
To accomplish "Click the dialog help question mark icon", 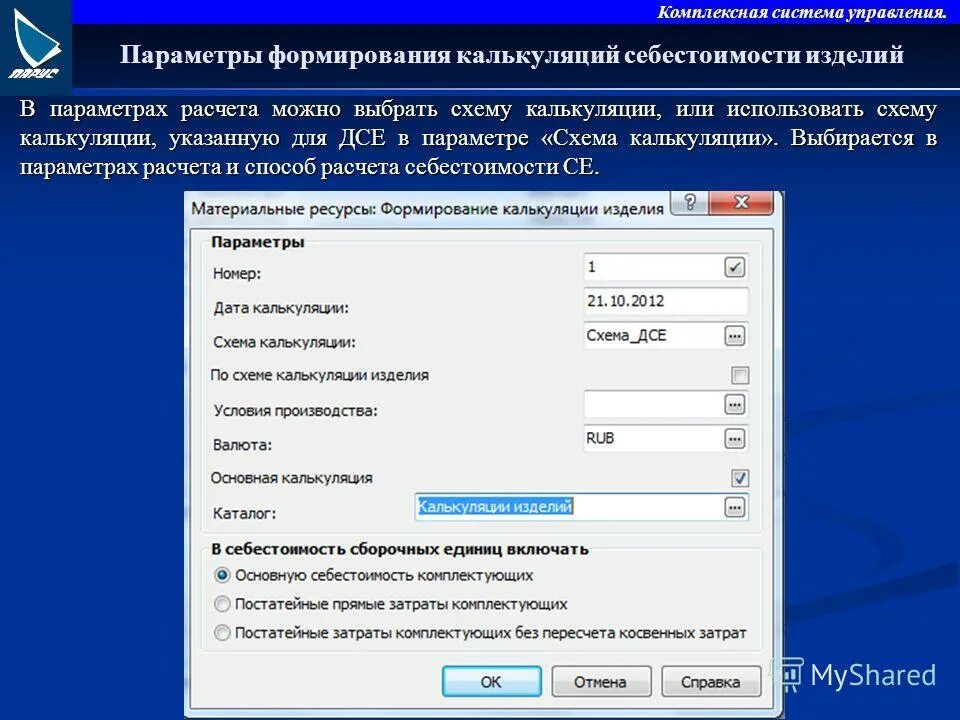I will pyautogui.click(x=690, y=203).
